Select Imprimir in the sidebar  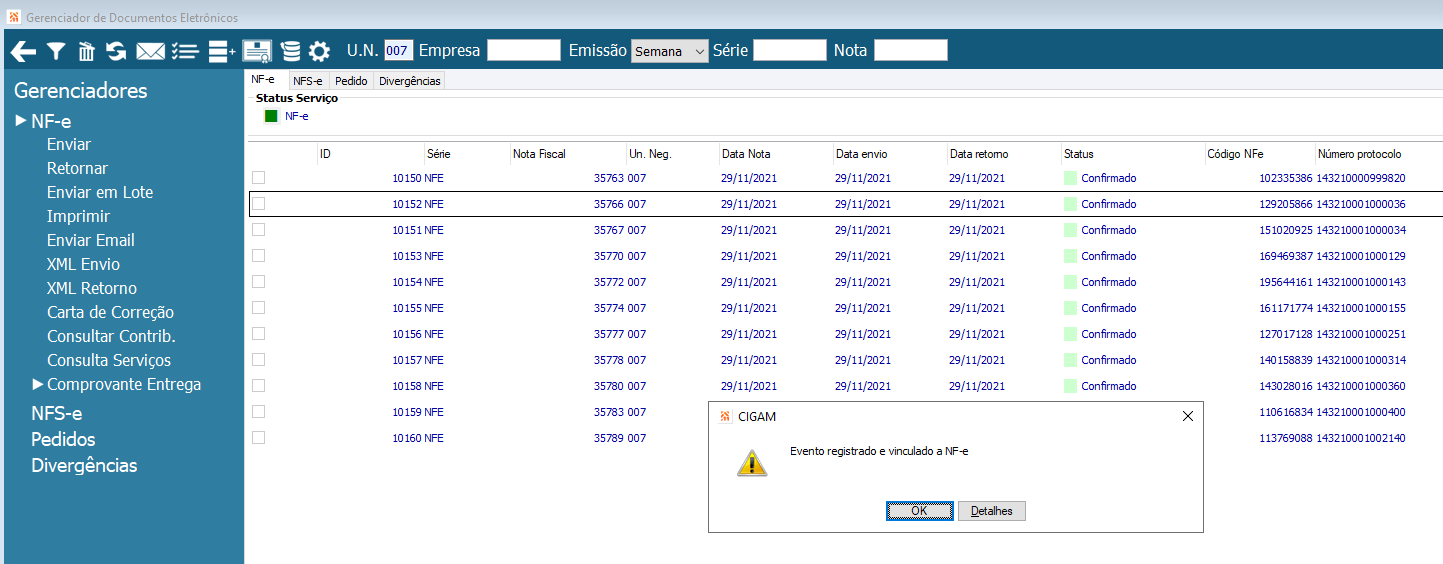(x=77, y=216)
